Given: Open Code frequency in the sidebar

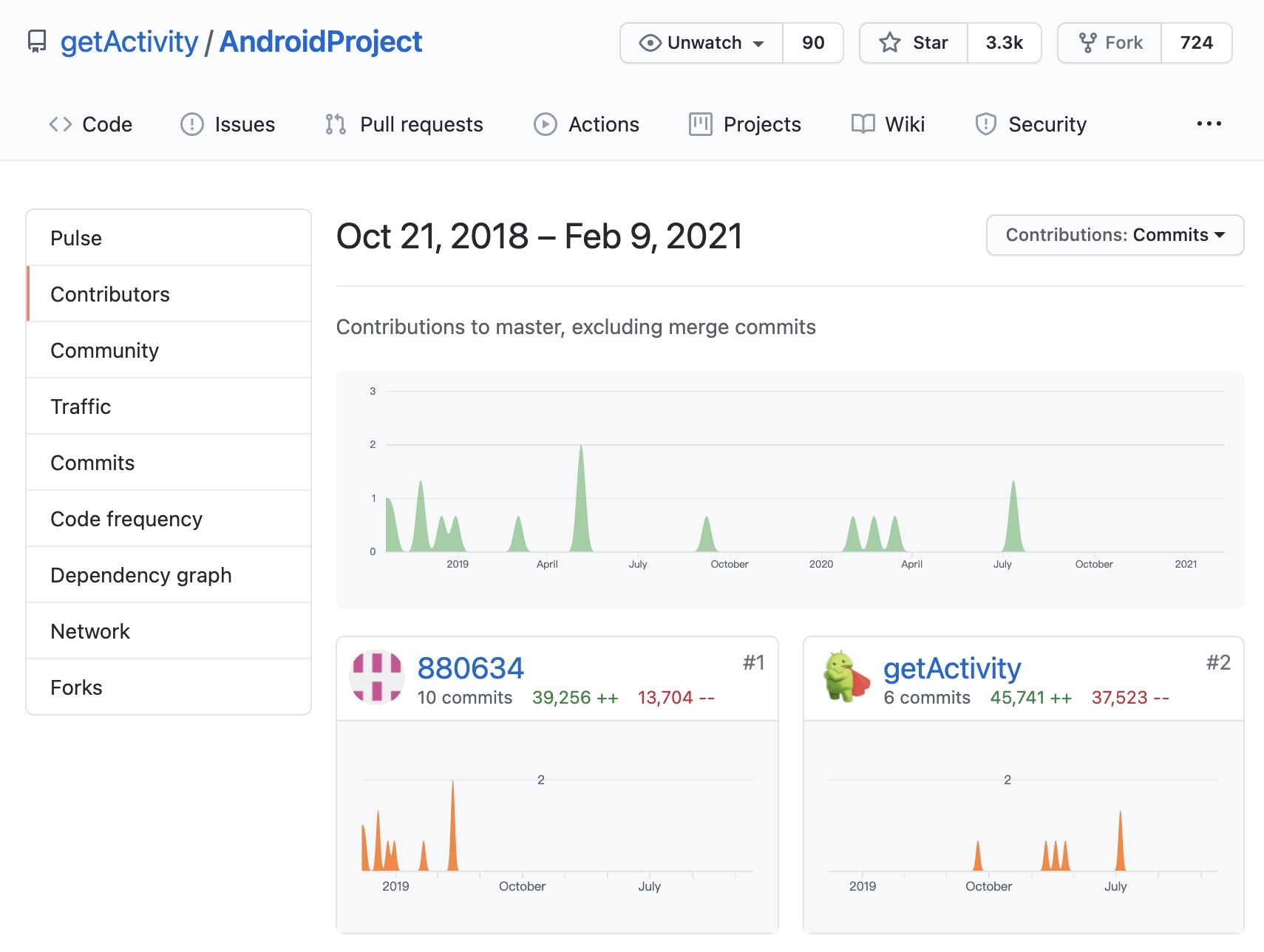Looking at the screenshot, I should [x=126, y=519].
